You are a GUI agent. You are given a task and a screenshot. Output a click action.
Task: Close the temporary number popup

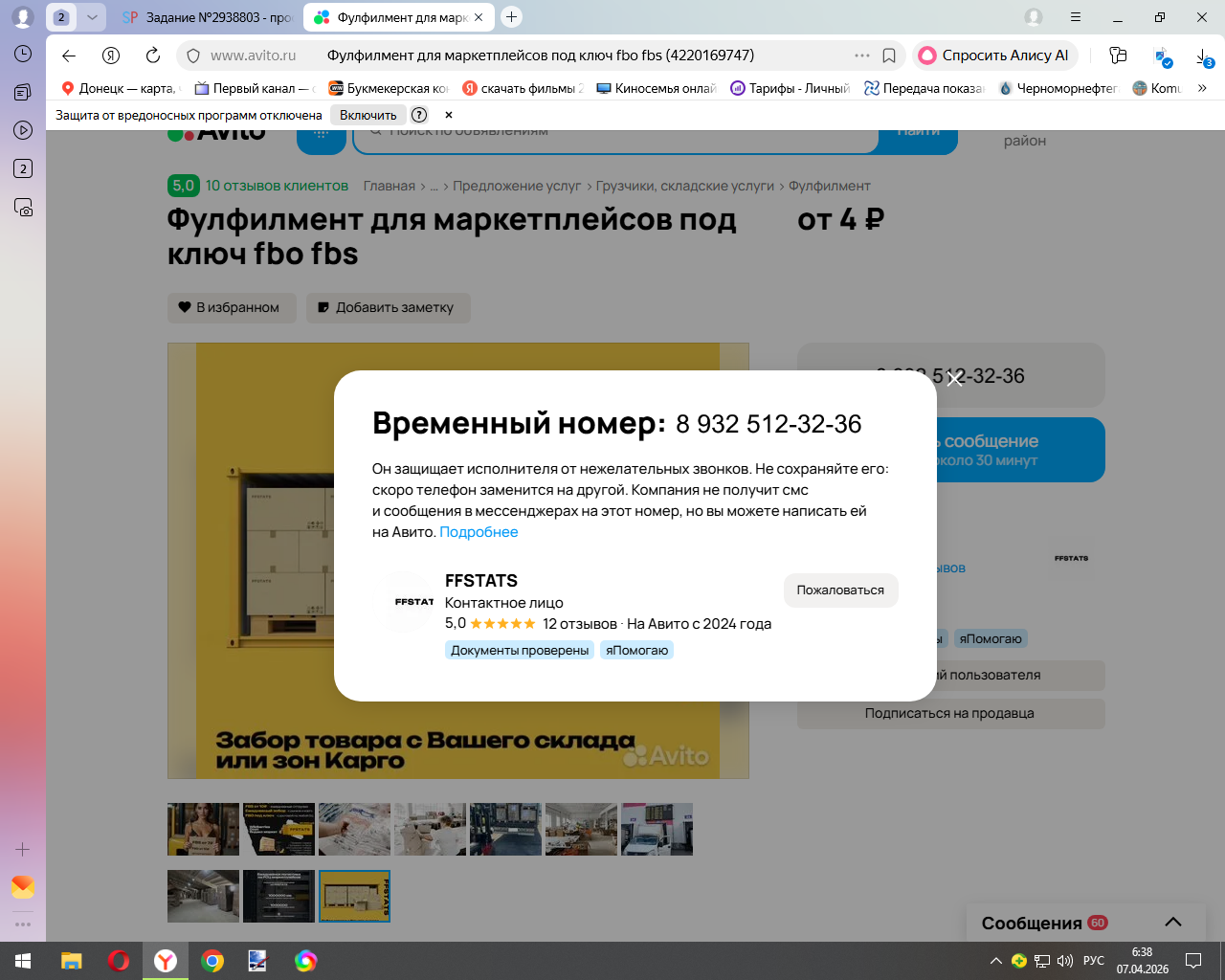point(954,379)
